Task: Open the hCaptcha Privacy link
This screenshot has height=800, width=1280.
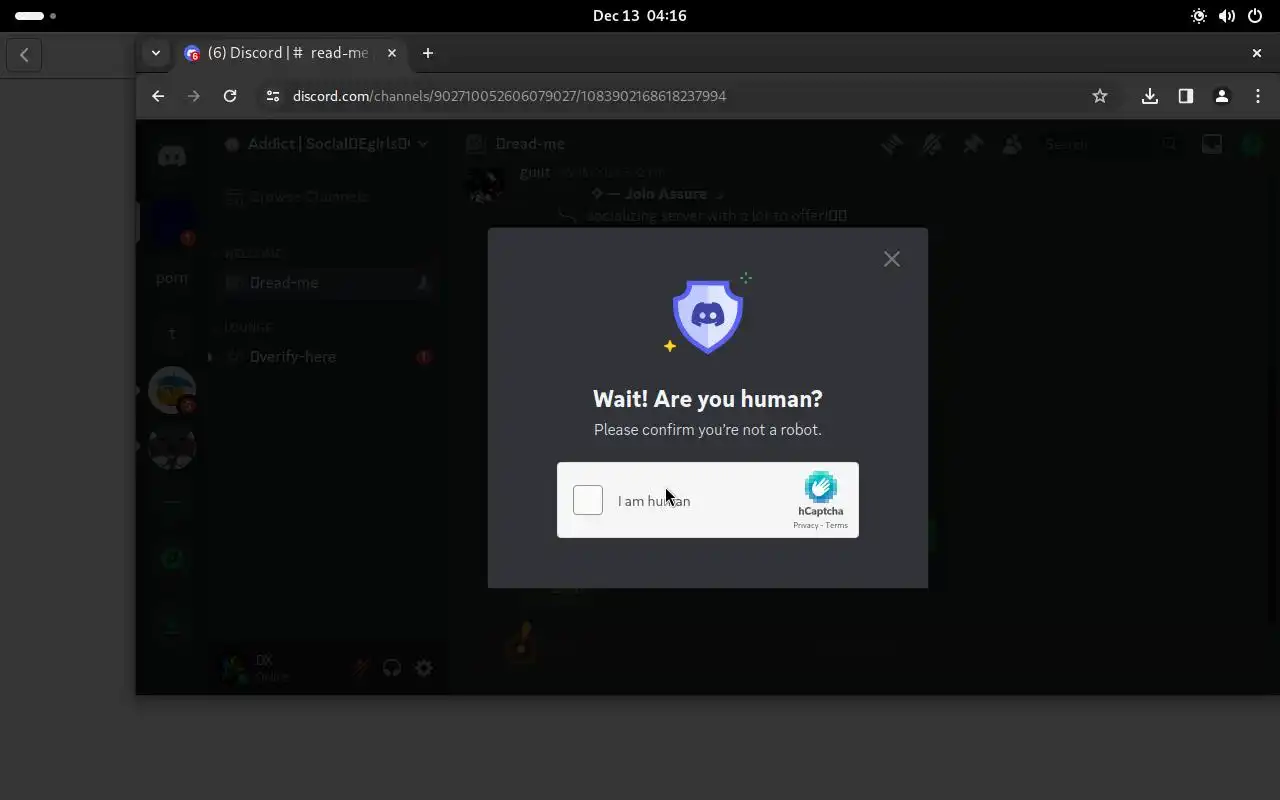Action: click(x=805, y=525)
